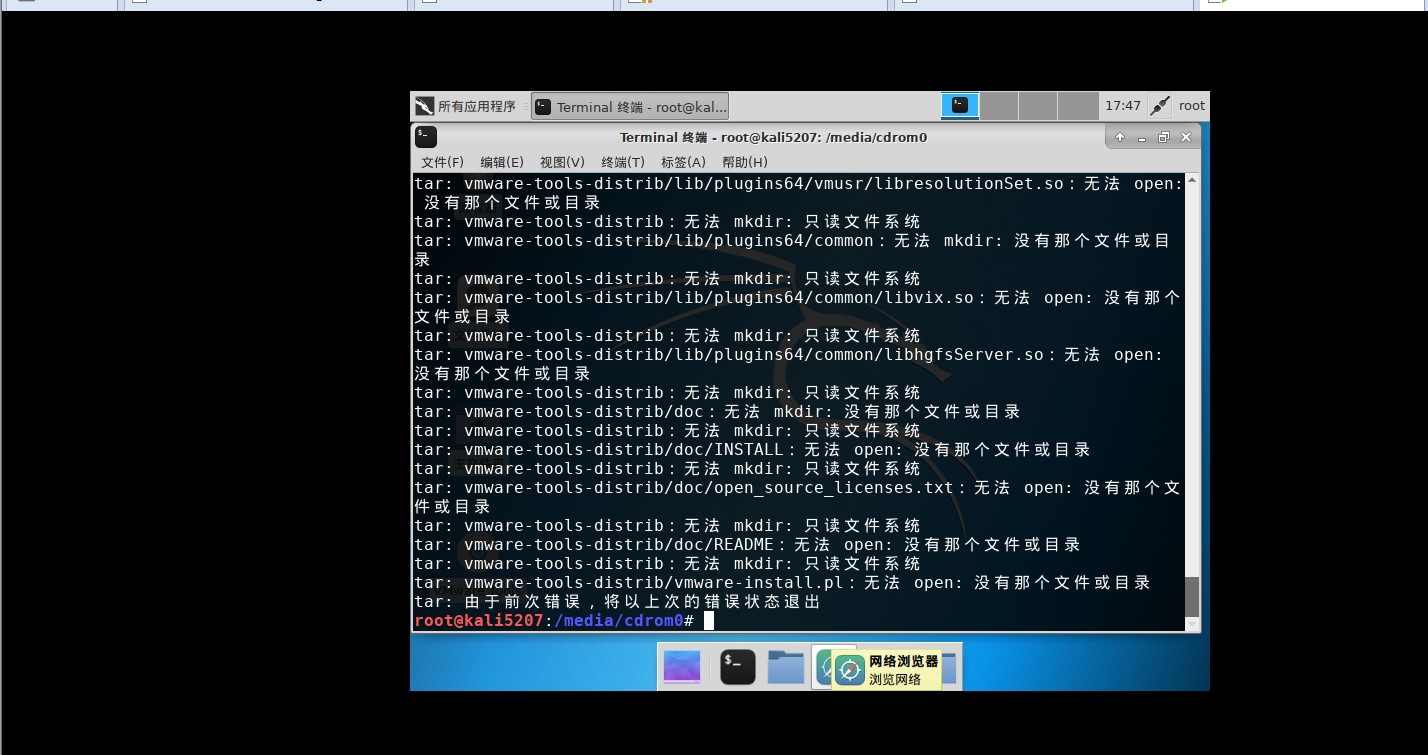
Task: Open the 终端(T) menu
Action: pyautogui.click(x=623, y=162)
